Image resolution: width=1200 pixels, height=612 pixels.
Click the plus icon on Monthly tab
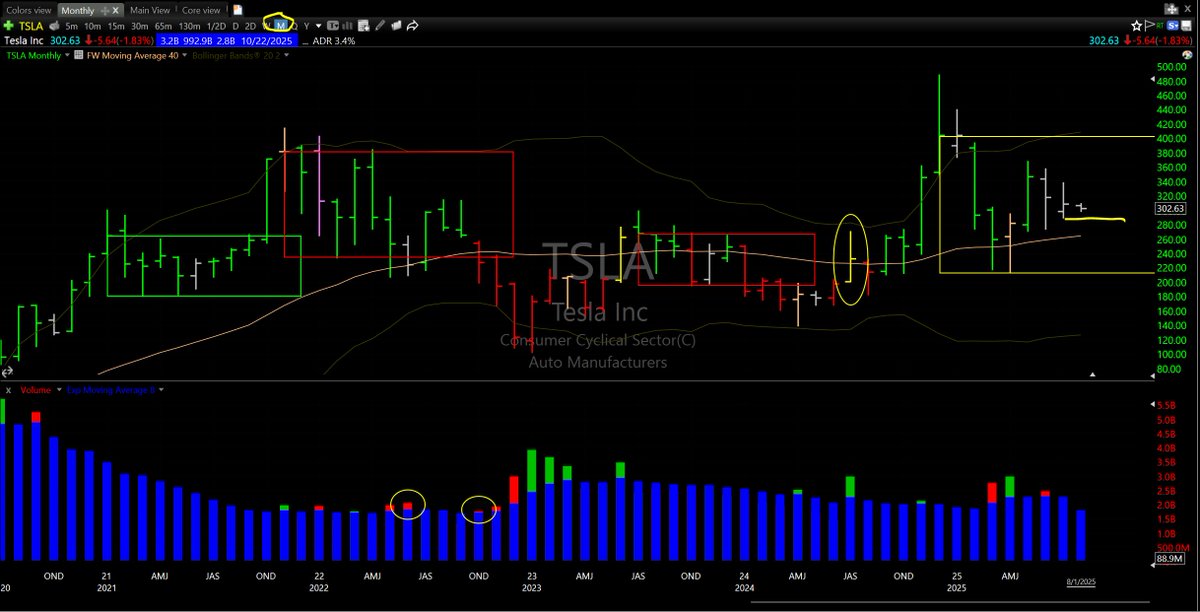click(104, 10)
